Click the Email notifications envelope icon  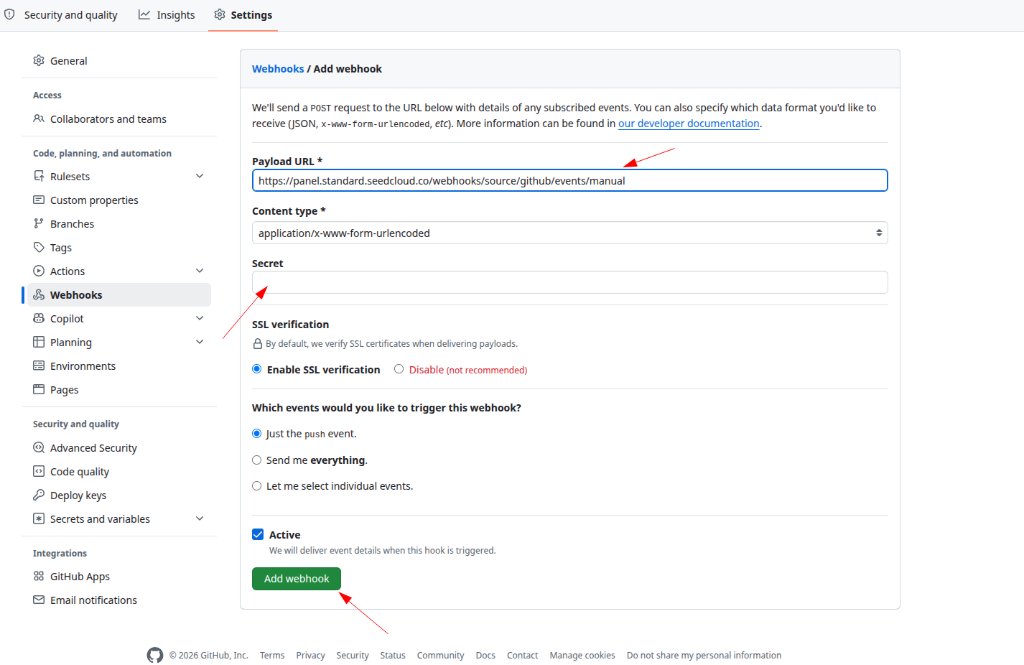pyautogui.click(x=39, y=600)
